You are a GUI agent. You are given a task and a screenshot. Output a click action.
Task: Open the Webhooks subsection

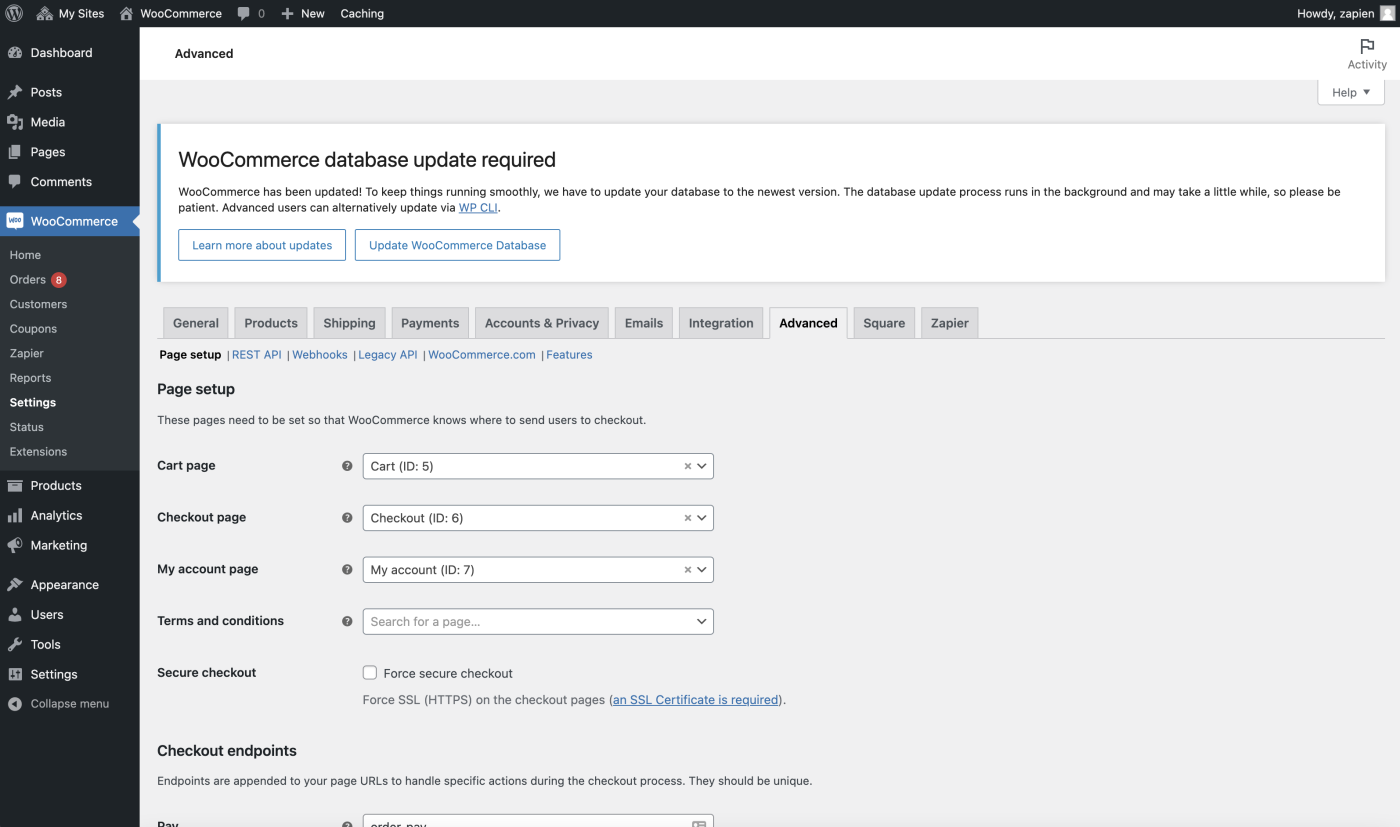(x=320, y=355)
